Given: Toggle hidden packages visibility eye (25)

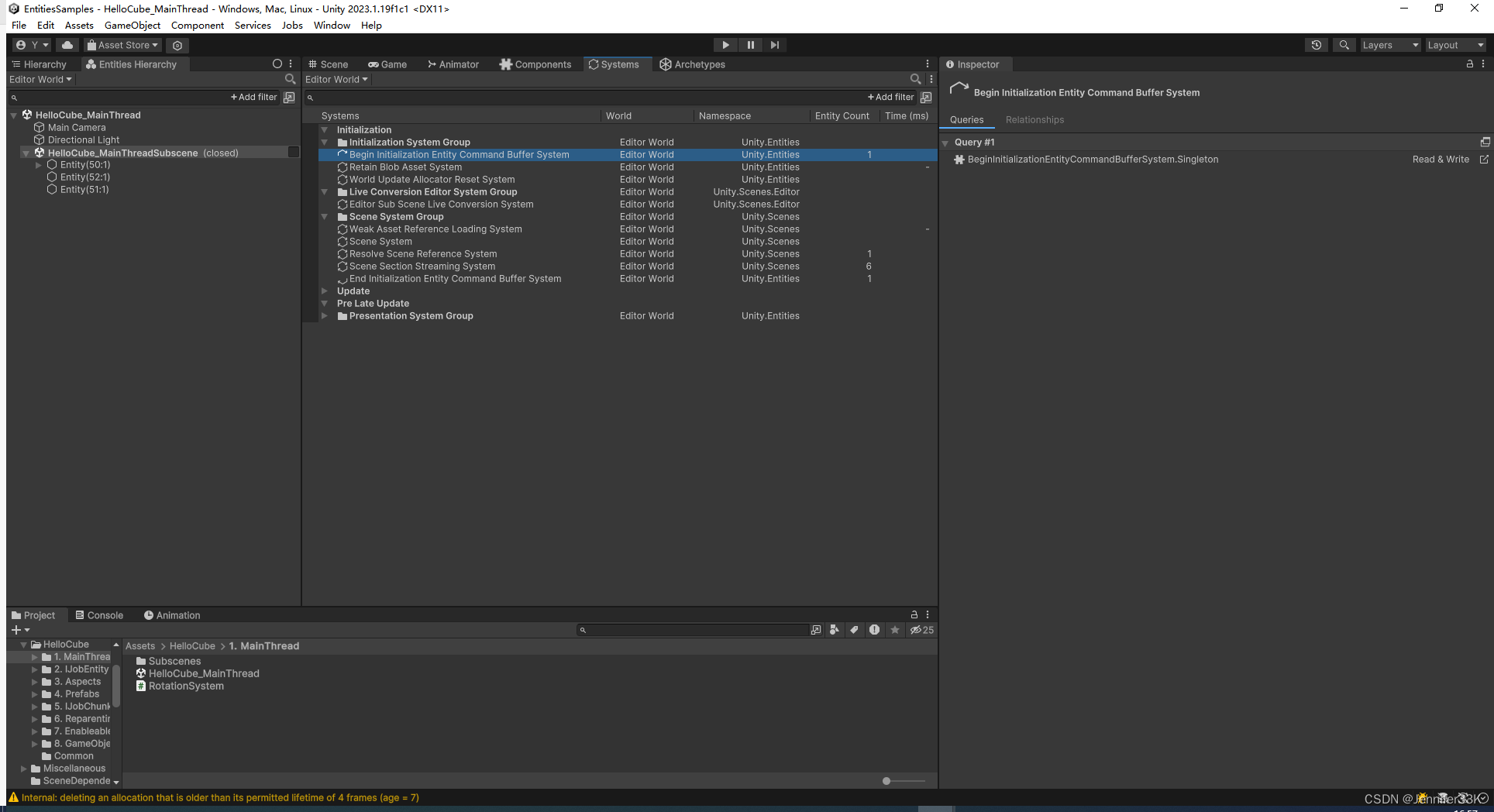Looking at the screenshot, I should click(x=921, y=630).
